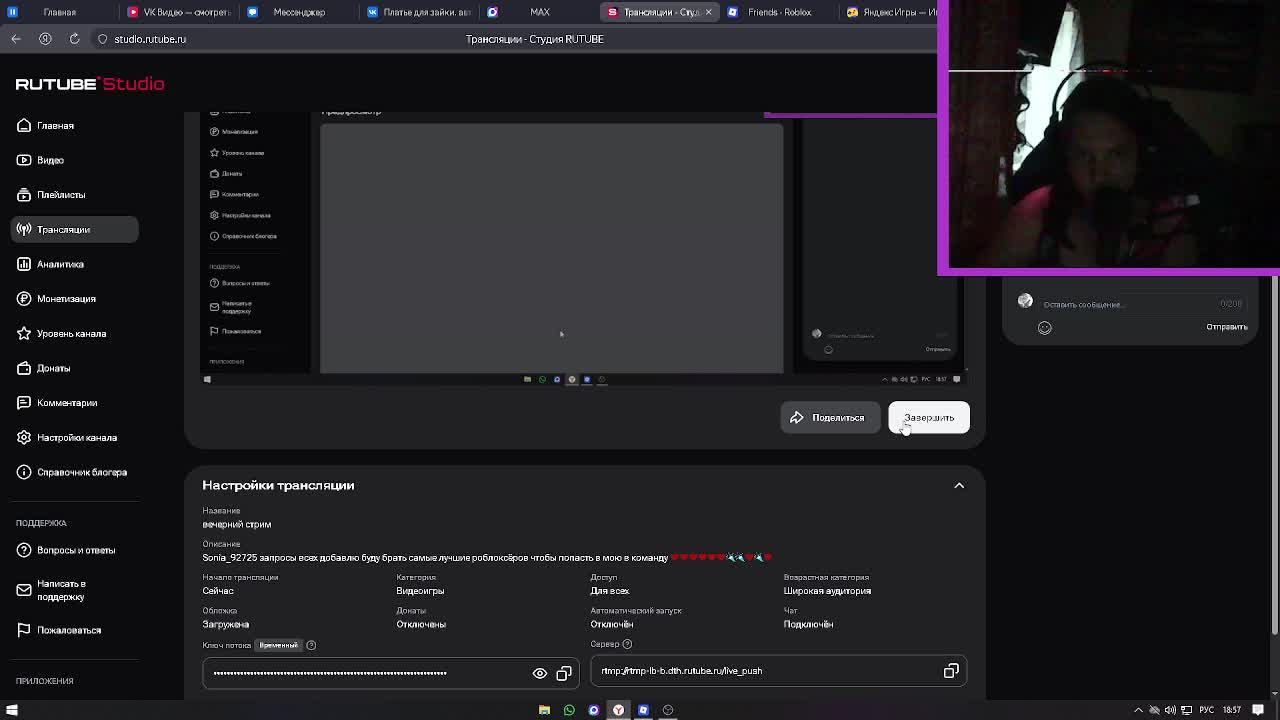Viewport: 1280px width, 720px height.
Task: Click the Отключены donations value
Action: [x=421, y=624]
